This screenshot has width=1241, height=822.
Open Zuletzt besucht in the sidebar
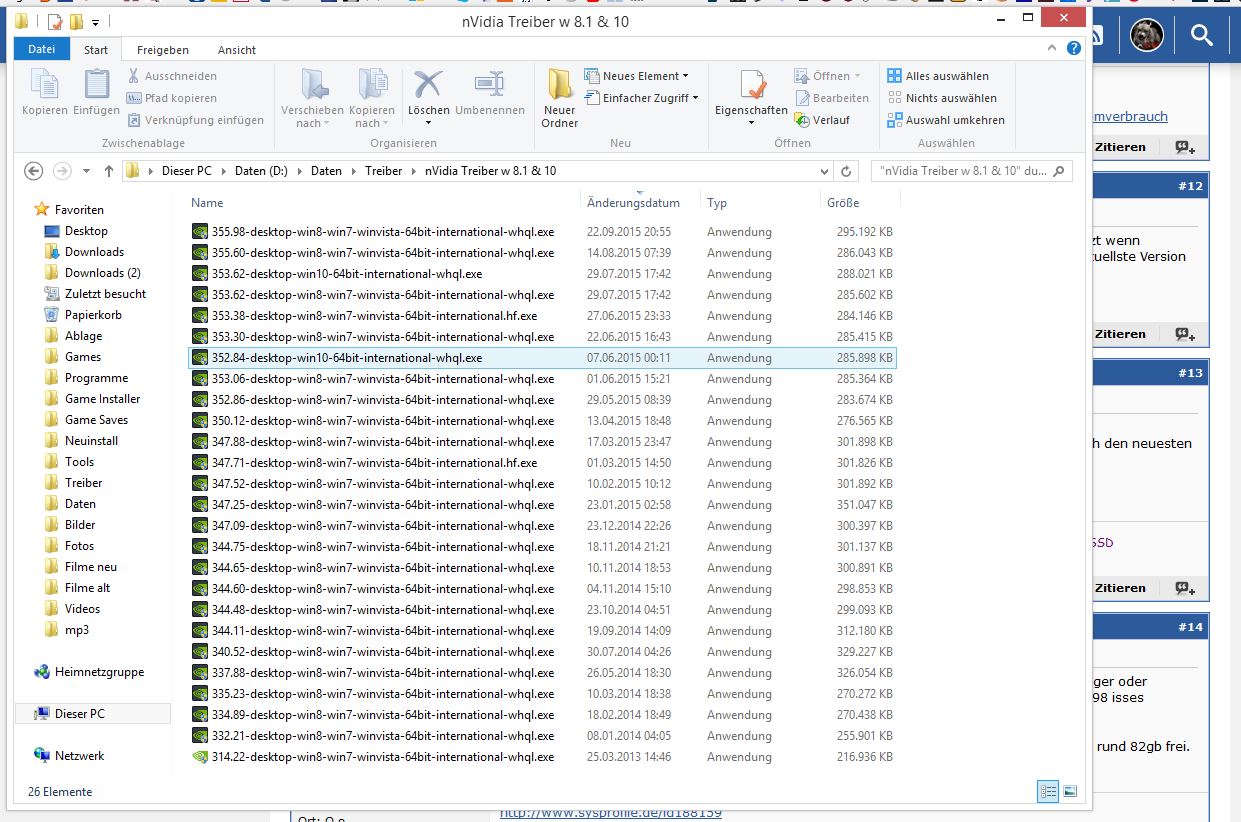click(x=105, y=294)
